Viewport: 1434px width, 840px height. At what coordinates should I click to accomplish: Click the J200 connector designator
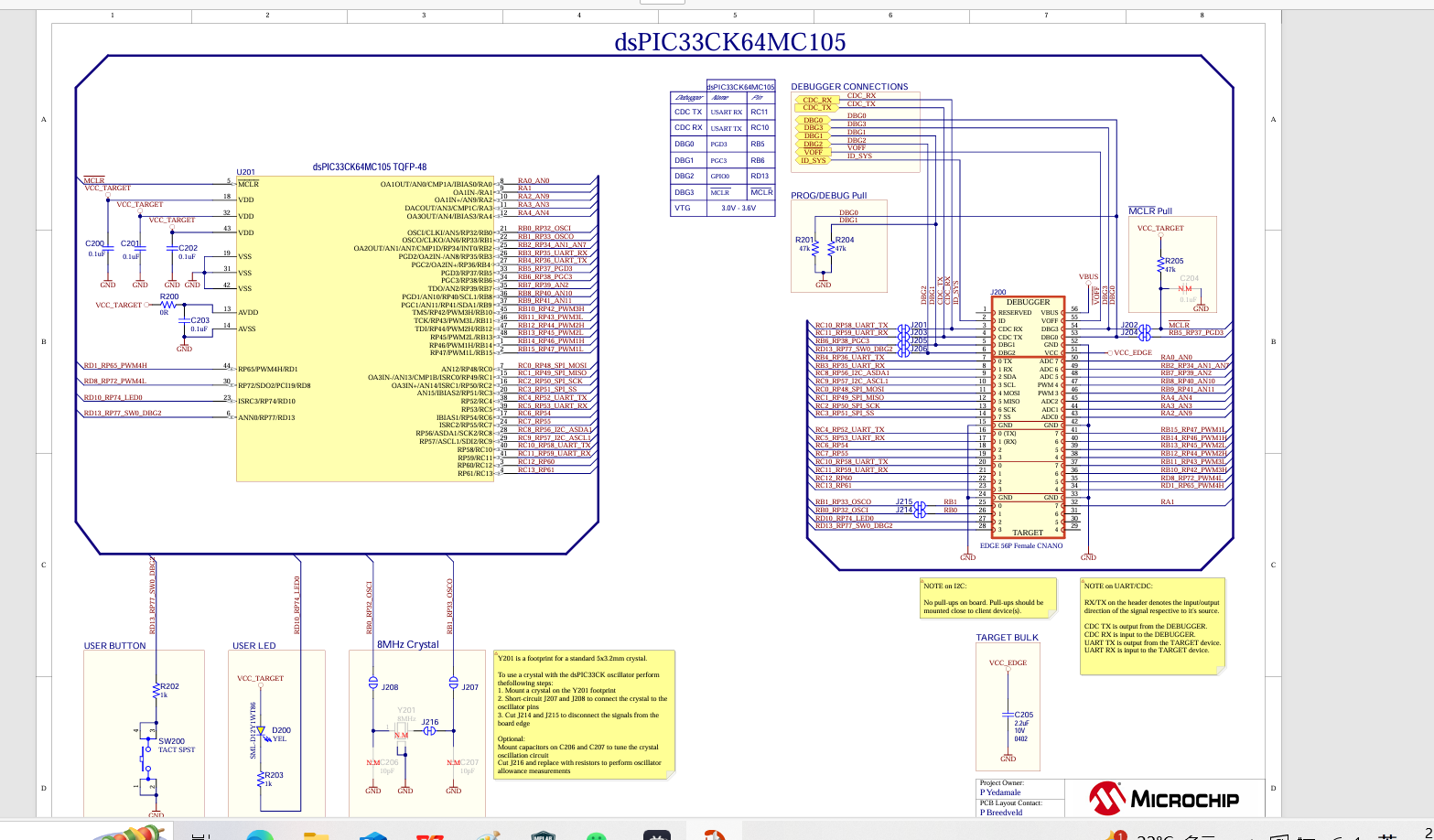(998, 293)
